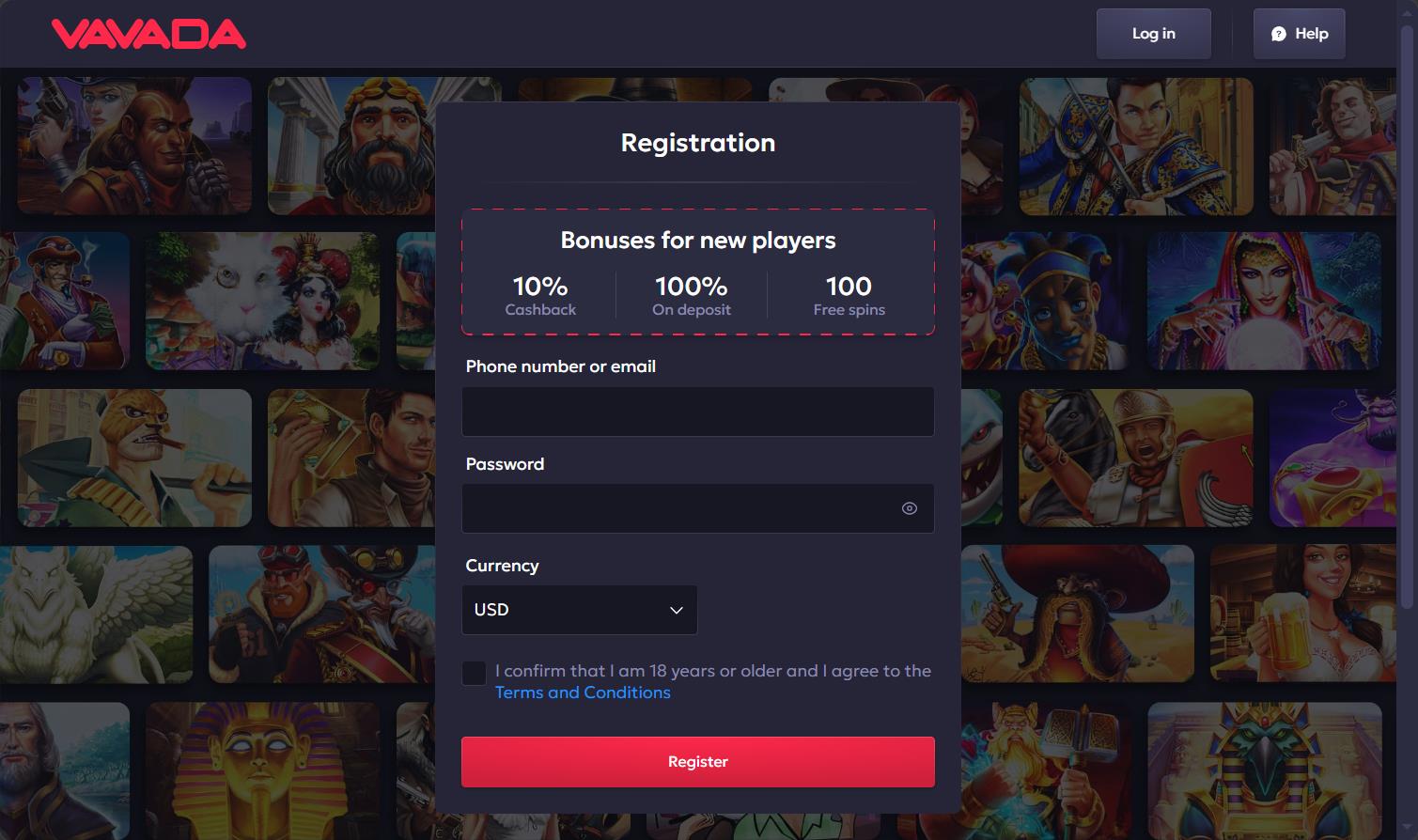The width and height of the screenshot is (1418, 840).
Task: Click the VAVADA logo
Action: pos(149,34)
